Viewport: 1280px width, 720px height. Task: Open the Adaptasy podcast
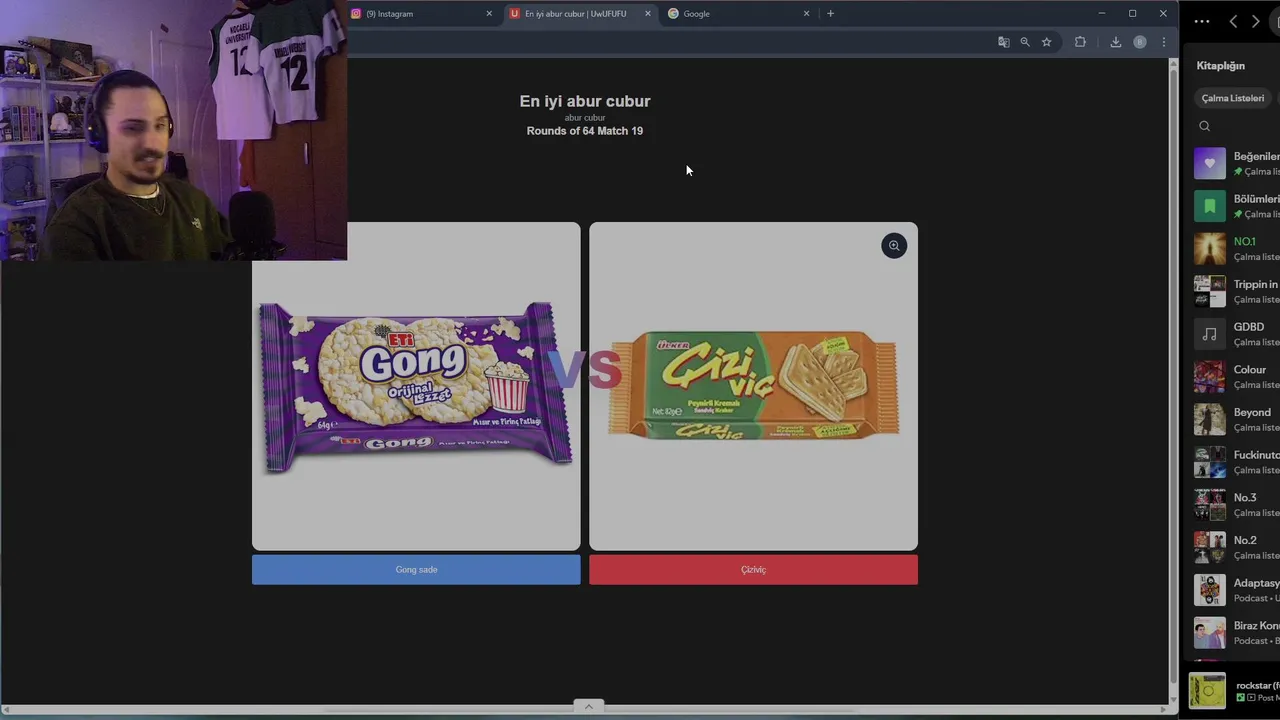[1237, 590]
